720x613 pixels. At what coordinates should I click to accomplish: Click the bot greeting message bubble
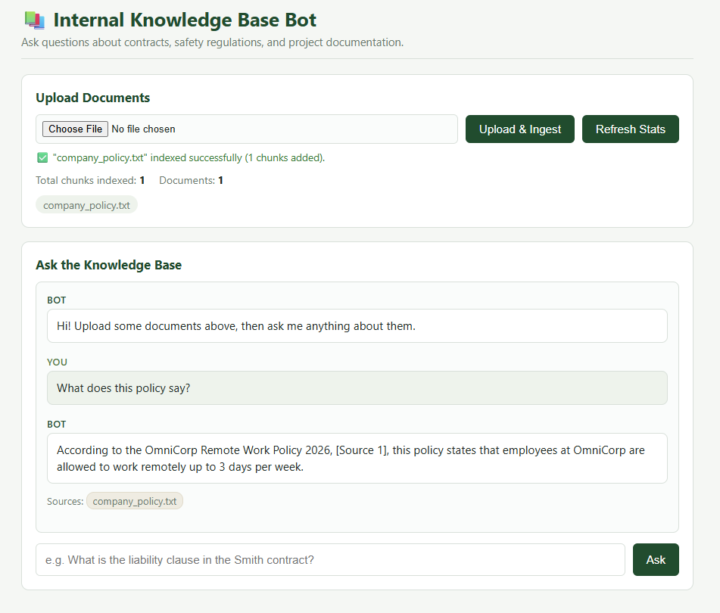click(357, 326)
